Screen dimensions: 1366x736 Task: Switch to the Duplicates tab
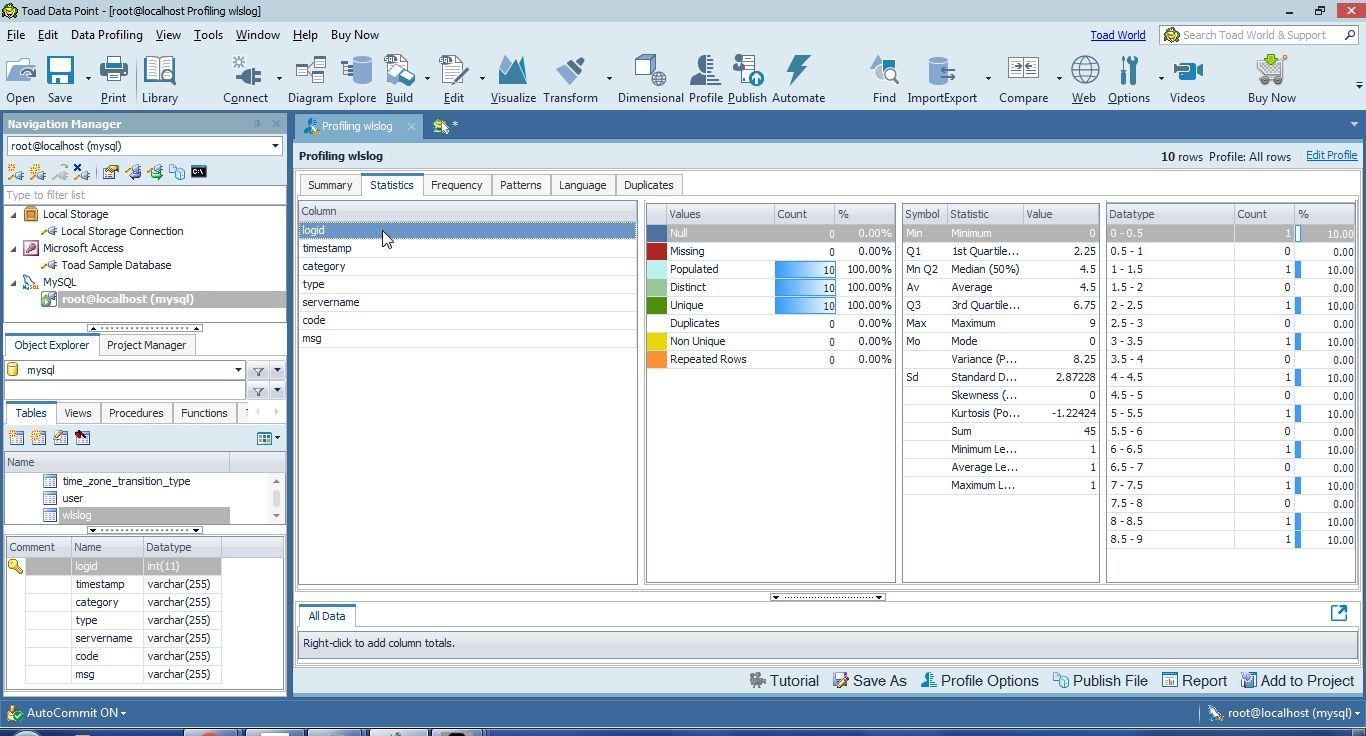click(x=648, y=185)
